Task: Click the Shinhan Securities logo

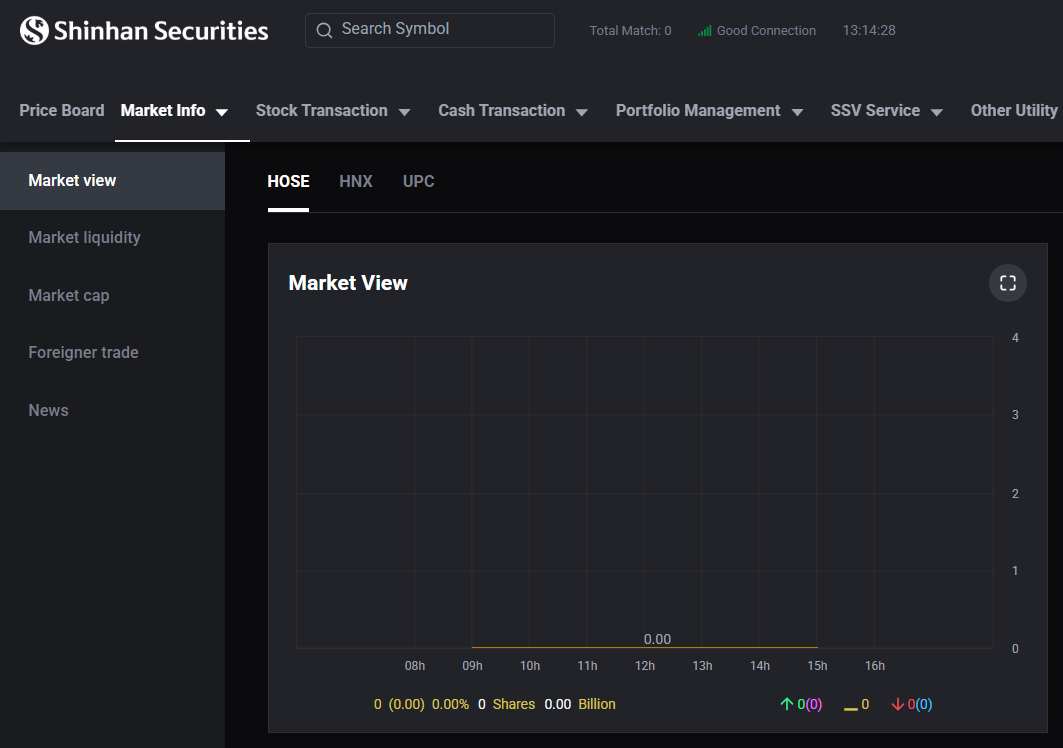Action: pyautogui.click(x=144, y=31)
